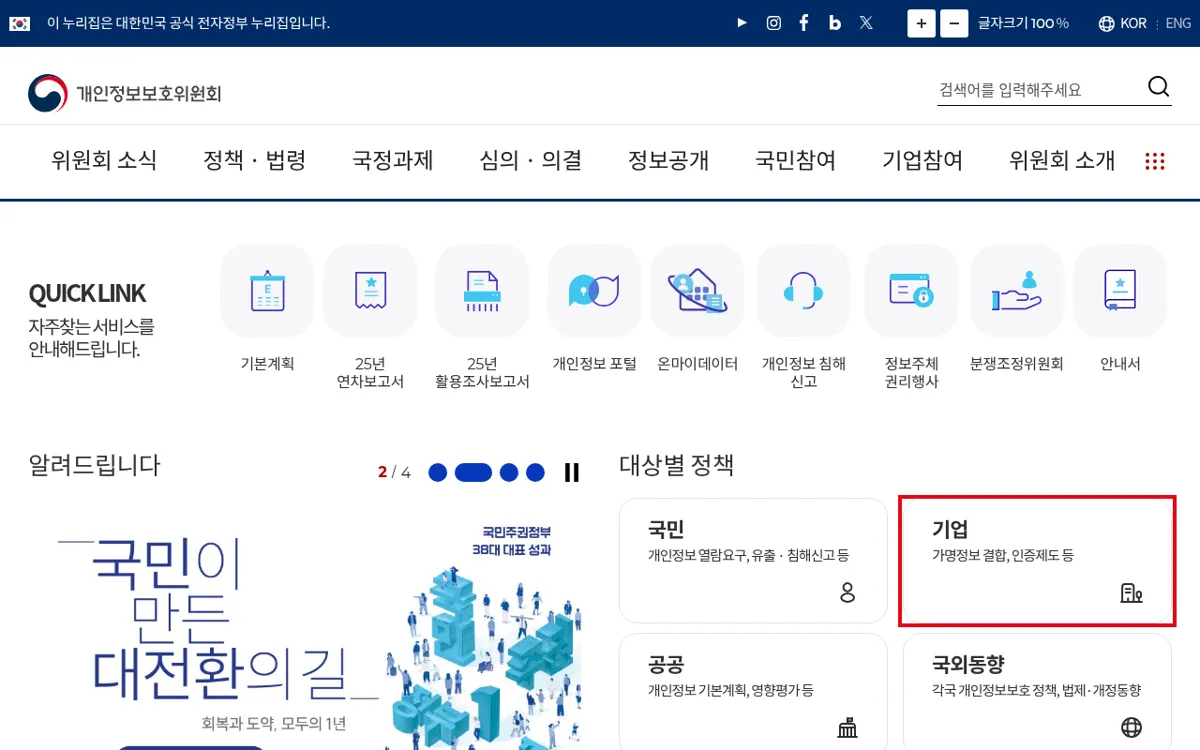Click the 글자크기 100% text
Screen dimensions: 1200x750
point(1023,23)
